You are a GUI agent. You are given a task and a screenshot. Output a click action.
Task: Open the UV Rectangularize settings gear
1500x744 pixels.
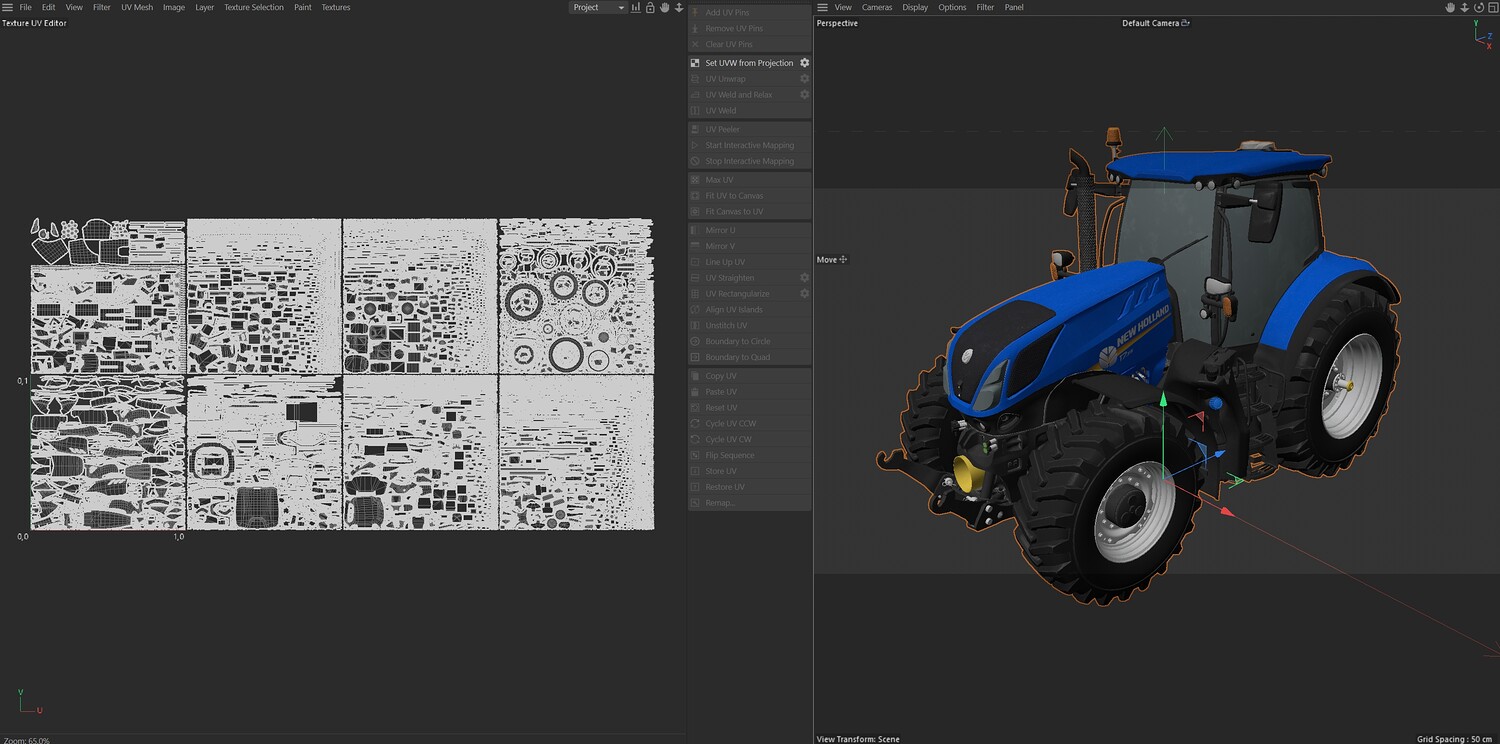click(804, 294)
